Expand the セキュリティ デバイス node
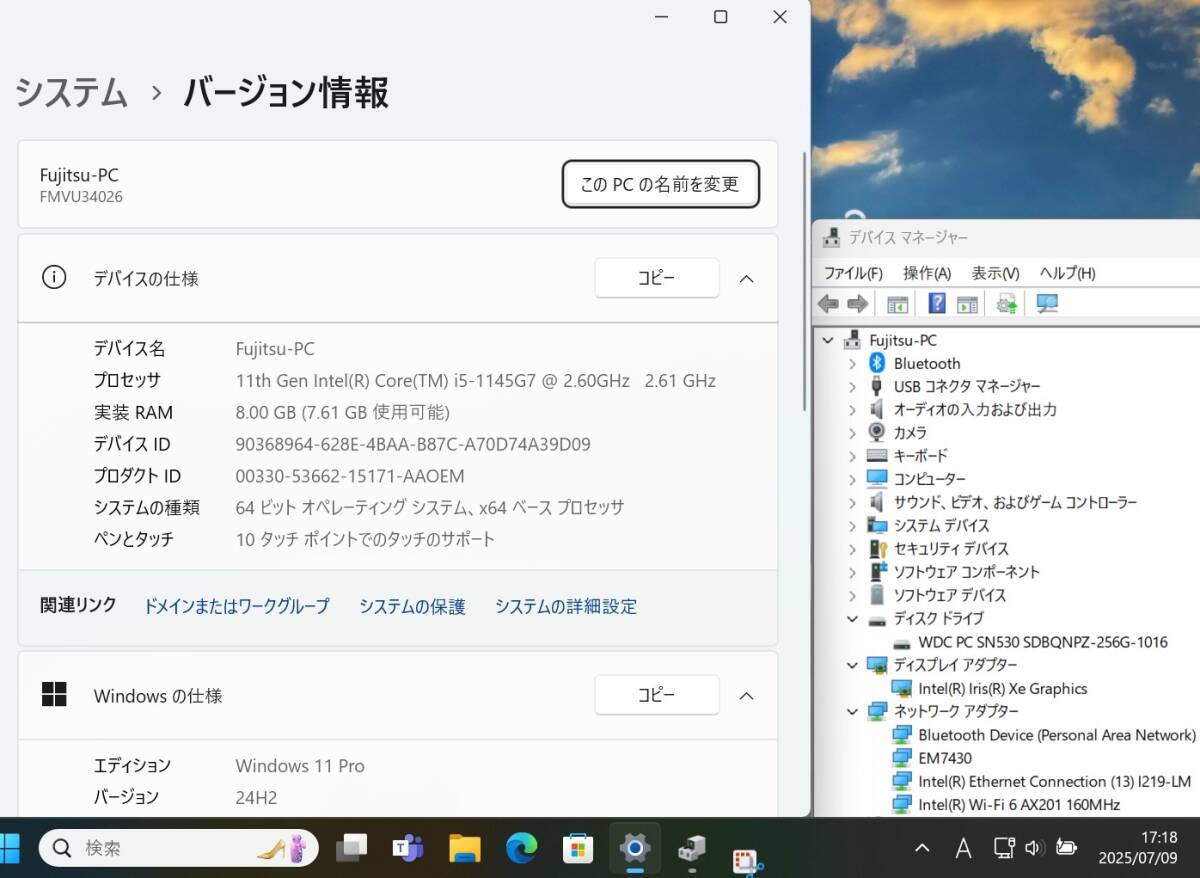 tap(852, 548)
